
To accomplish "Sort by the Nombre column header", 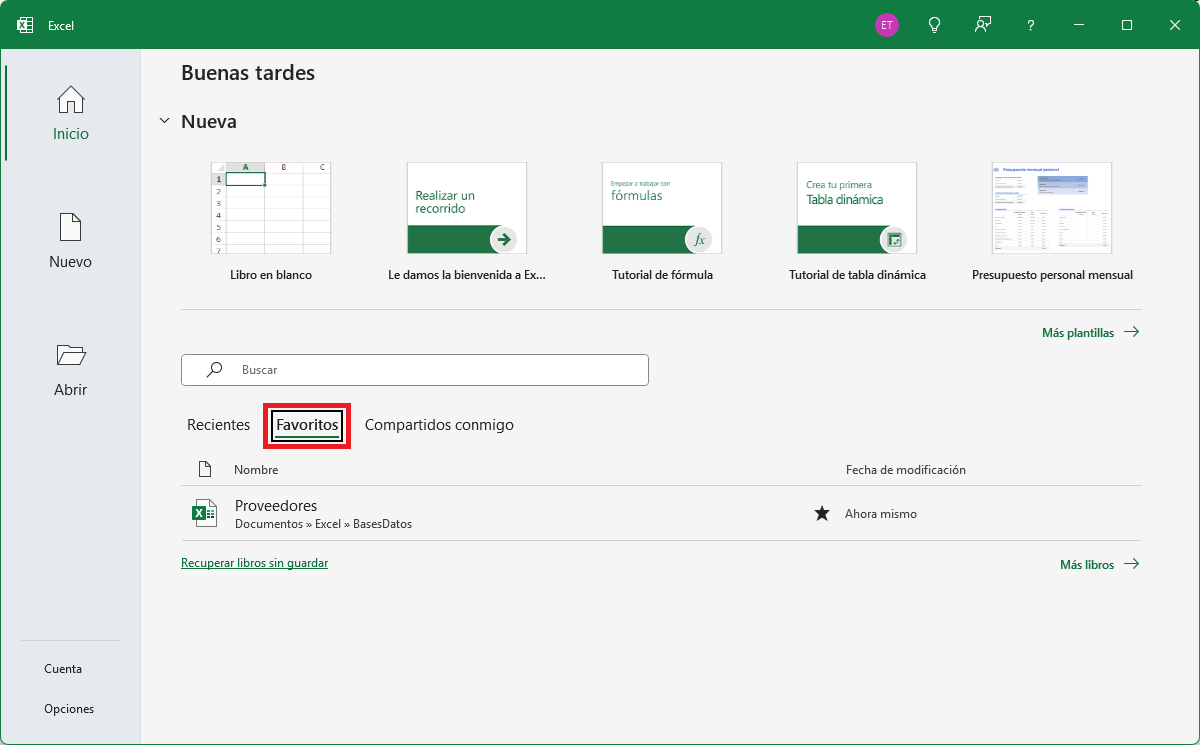I will (x=256, y=470).
